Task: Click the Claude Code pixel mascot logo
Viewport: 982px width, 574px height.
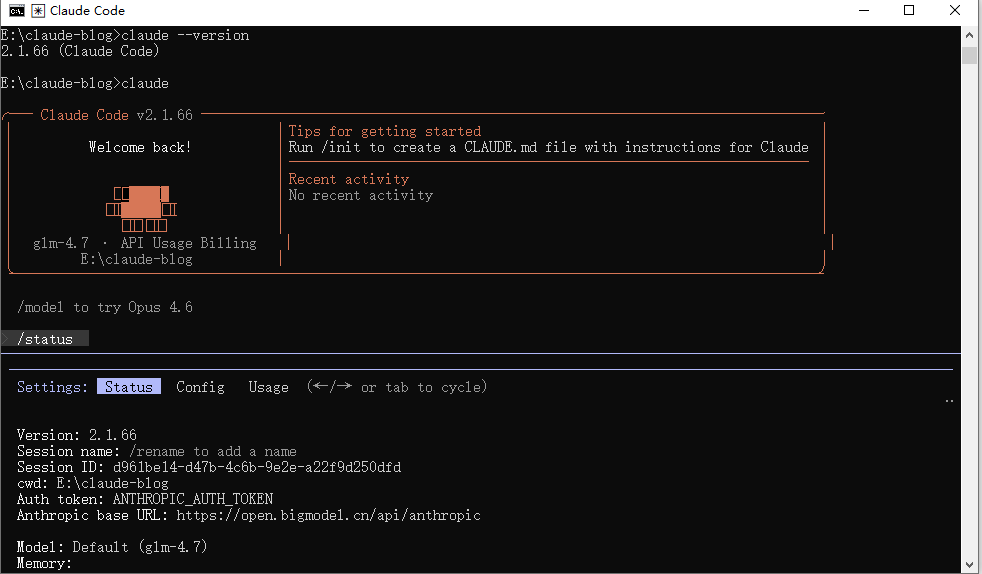Action: coord(142,209)
